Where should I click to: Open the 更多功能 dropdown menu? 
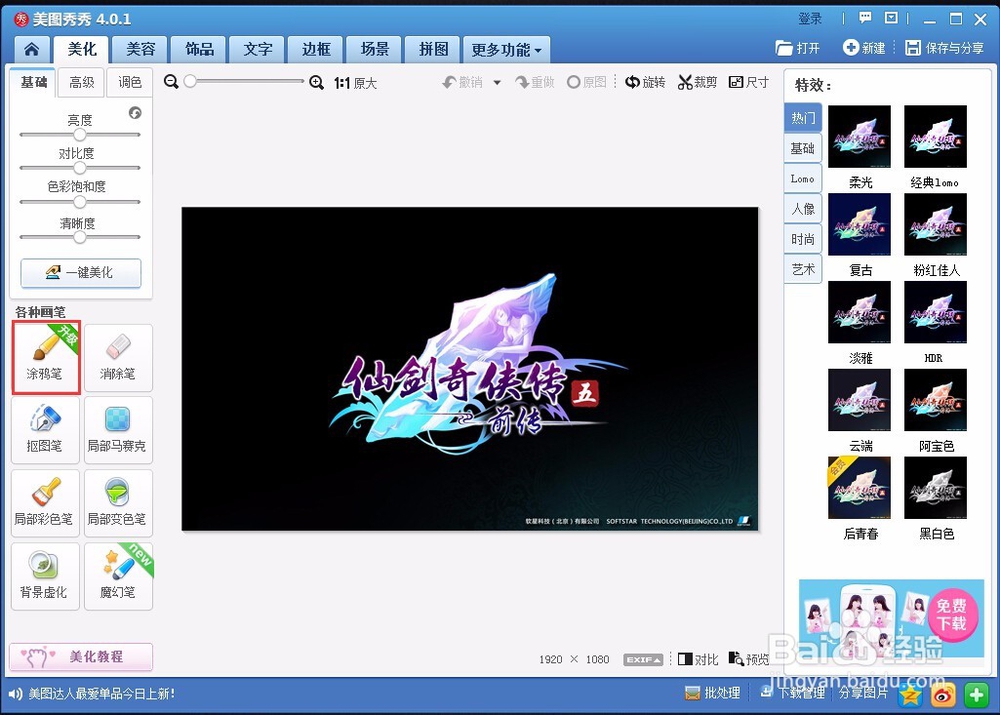click(x=507, y=50)
